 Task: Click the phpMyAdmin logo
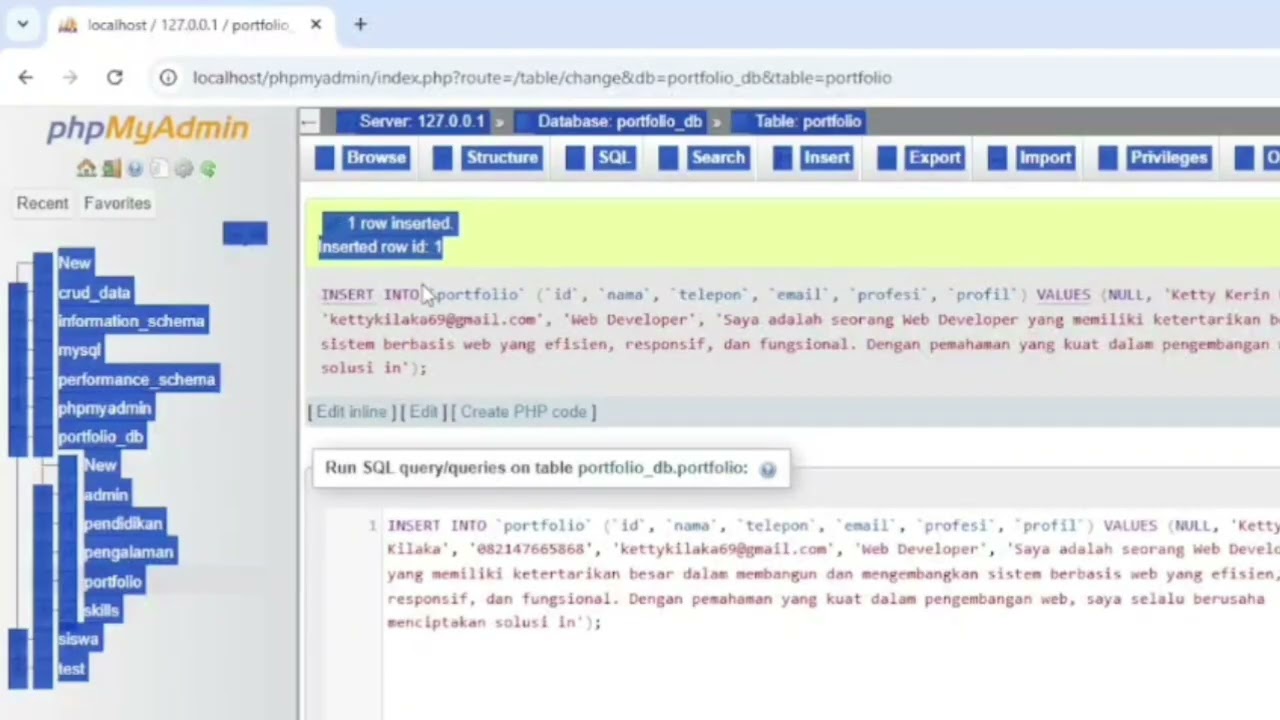pos(148,128)
